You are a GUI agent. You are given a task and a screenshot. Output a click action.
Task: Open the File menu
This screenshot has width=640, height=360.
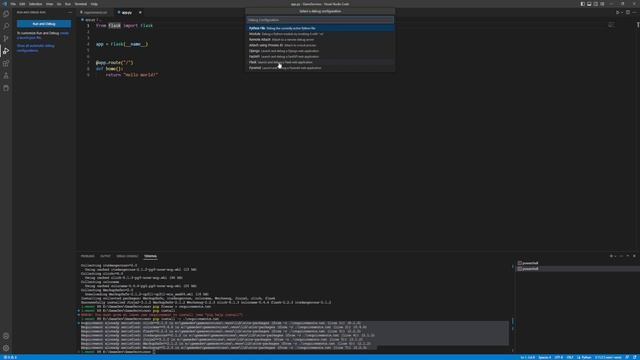click(13, 4)
